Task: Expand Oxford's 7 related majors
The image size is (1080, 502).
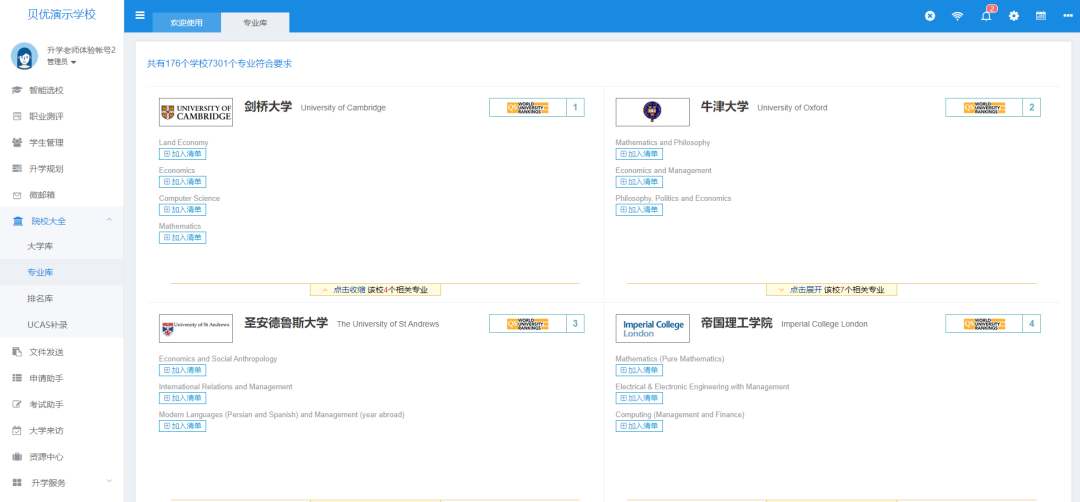Action: (x=831, y=290)
